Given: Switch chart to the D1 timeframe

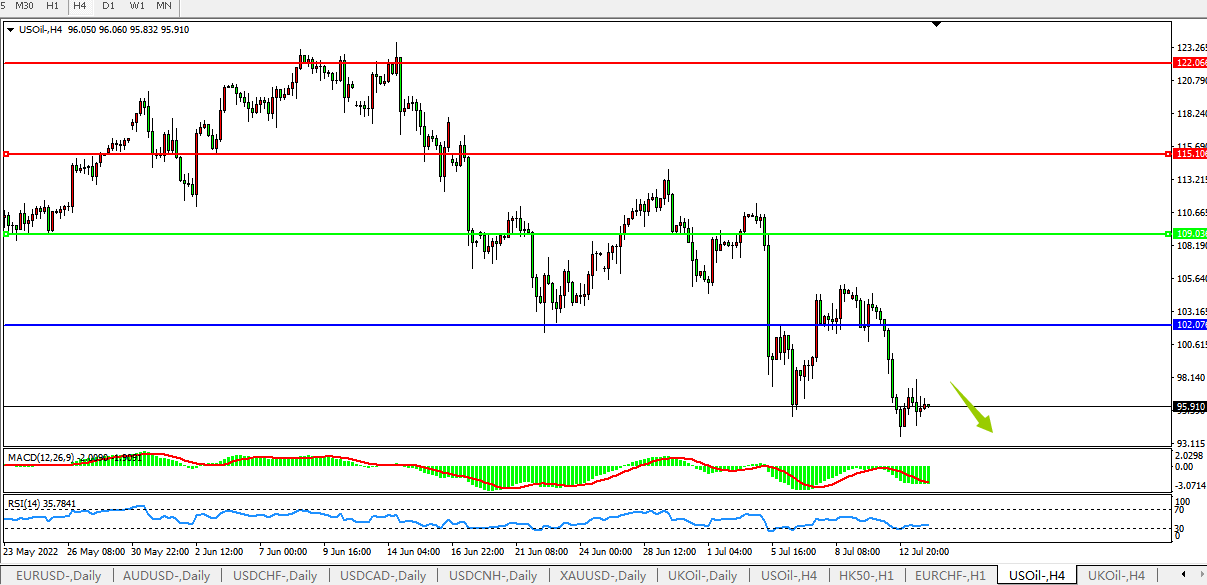Looking at the screenshot, I should click(x=108, y=6).
